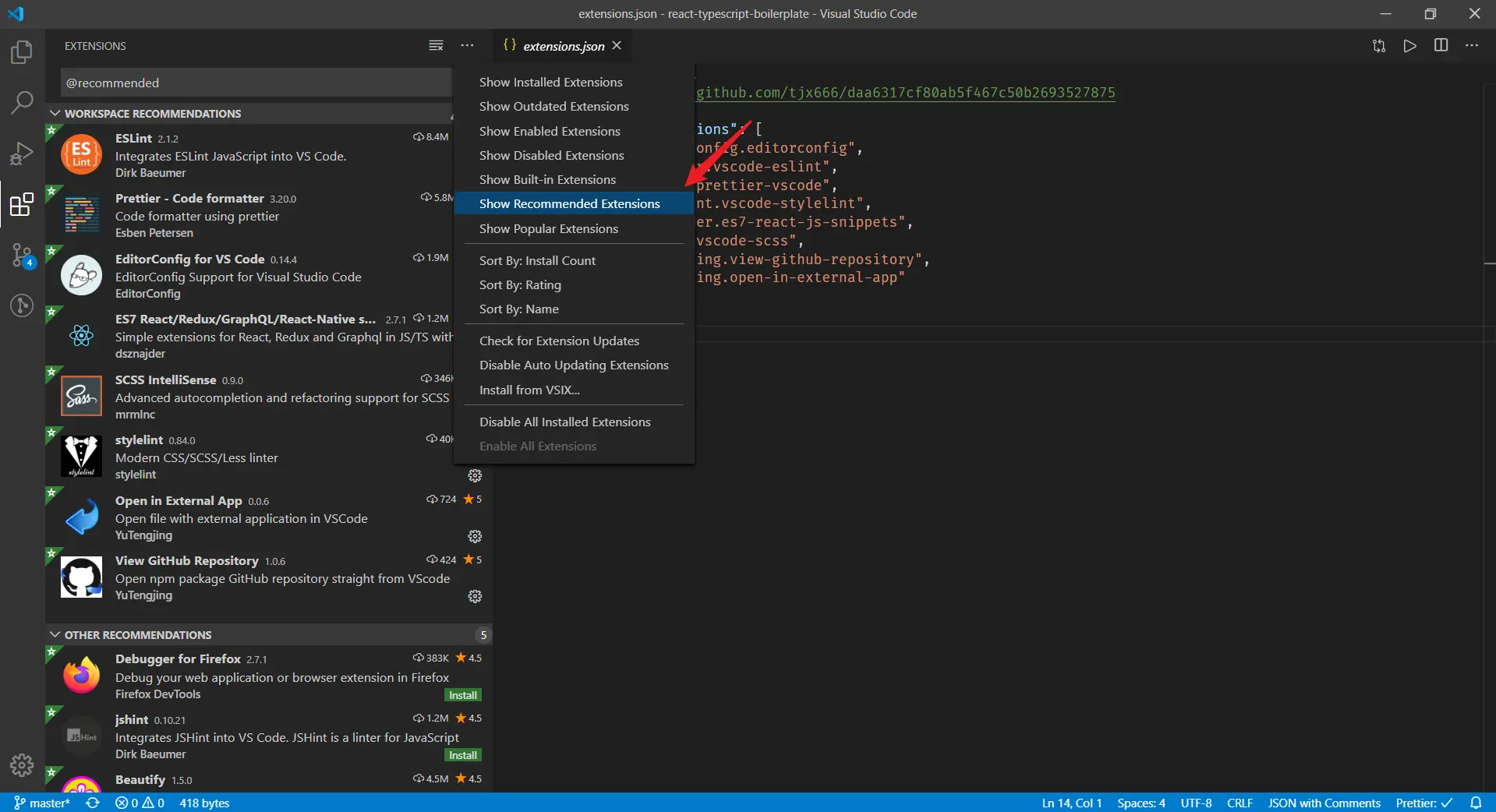Select Sort By: Install Count menu entry
This screenshot has height=812, width=1496.
[537, 260]
